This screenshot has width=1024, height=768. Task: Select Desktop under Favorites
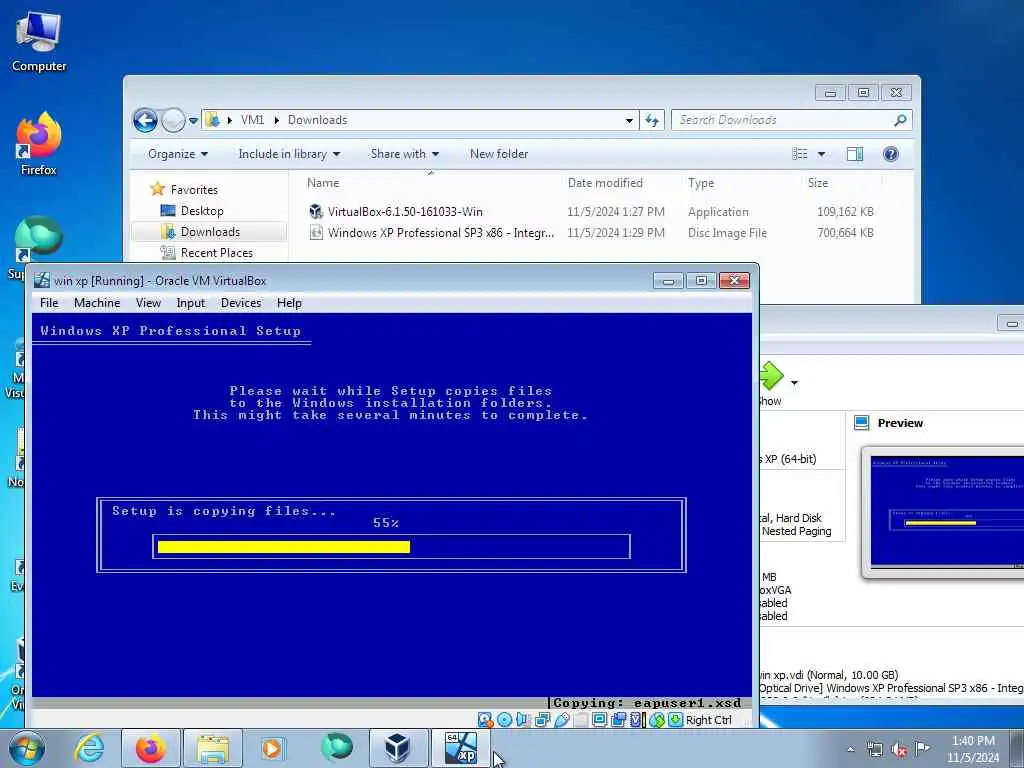coord(202,211)
